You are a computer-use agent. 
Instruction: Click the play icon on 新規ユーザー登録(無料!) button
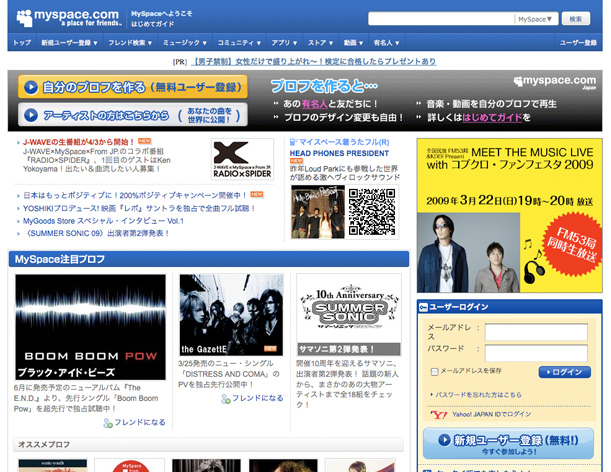[444, 440]
